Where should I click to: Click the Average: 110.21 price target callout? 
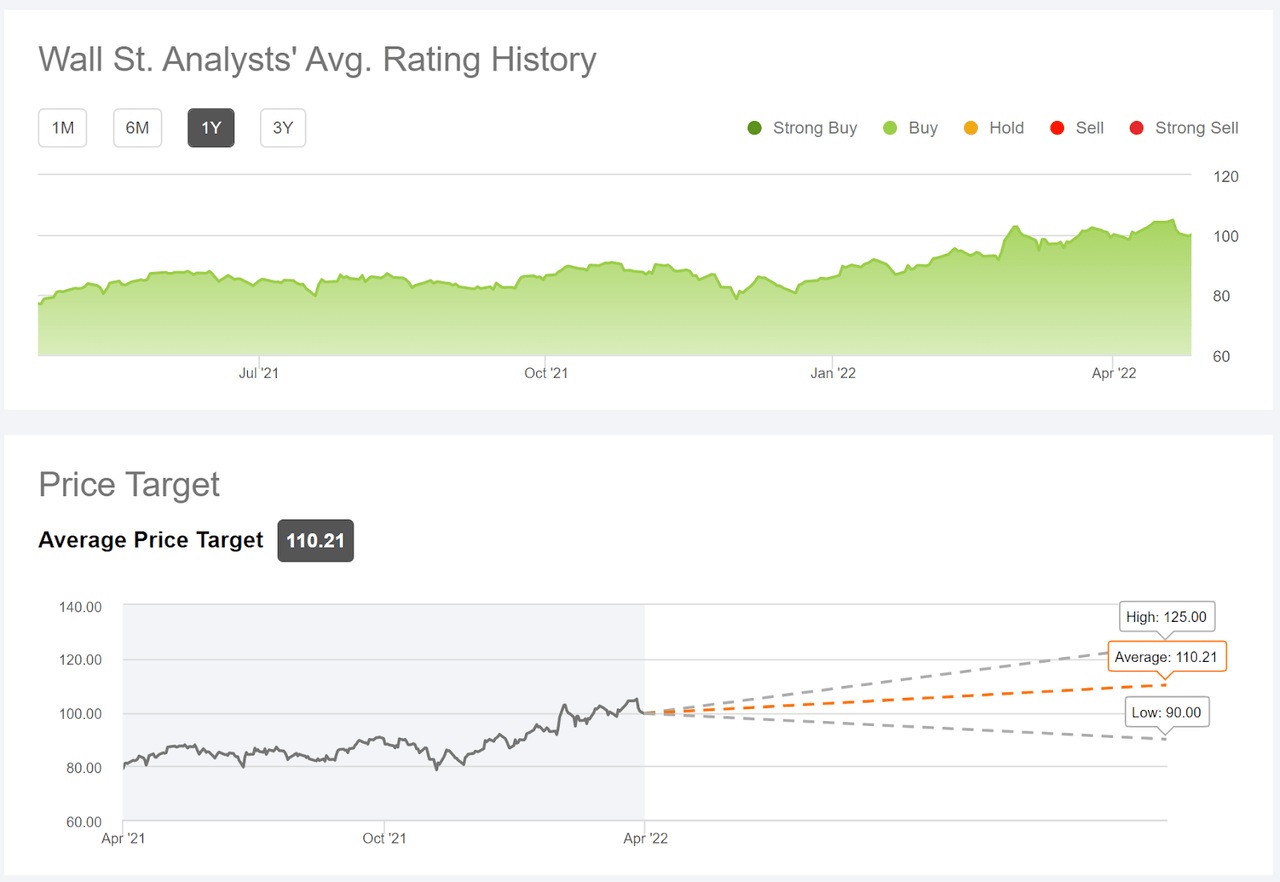coord(1166,656)
